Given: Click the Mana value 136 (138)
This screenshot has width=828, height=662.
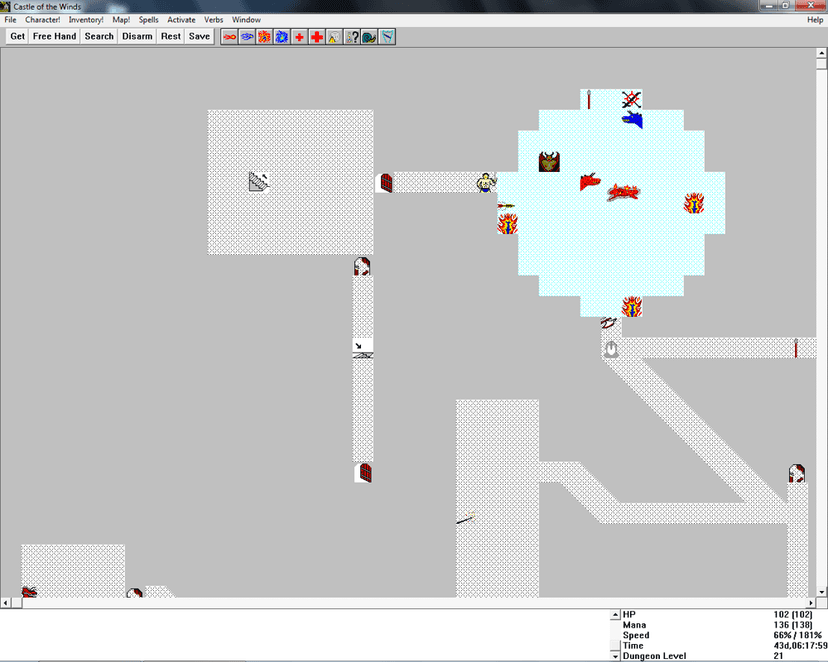Looking at the screenshot, I should point(793,625).
